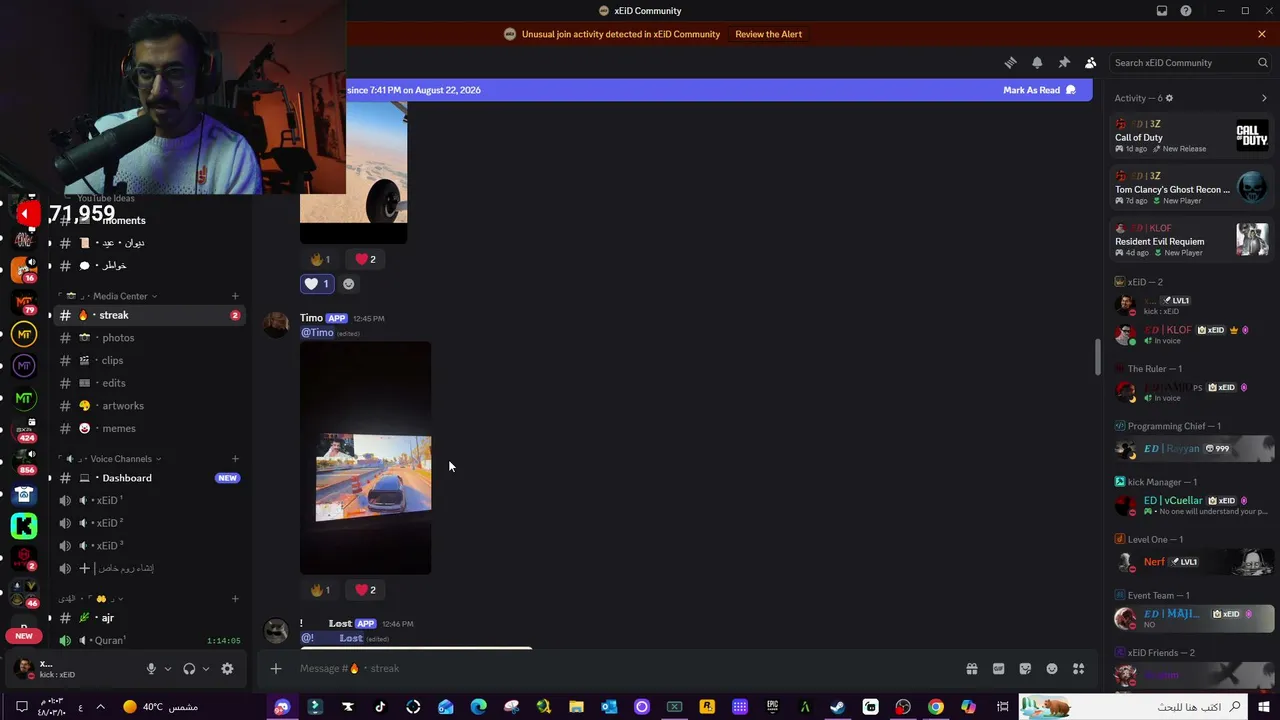Open headphone output options dropdown
This screenshot has height=720, width=1280.
206,669
